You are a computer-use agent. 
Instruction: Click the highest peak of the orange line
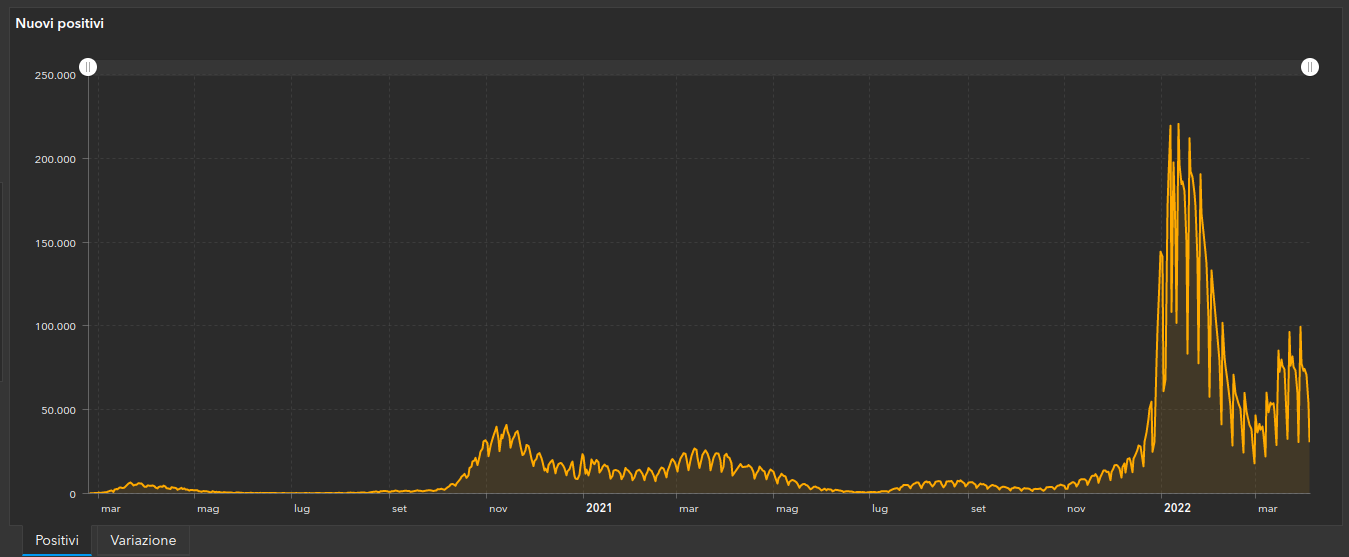pos(1178,124)
